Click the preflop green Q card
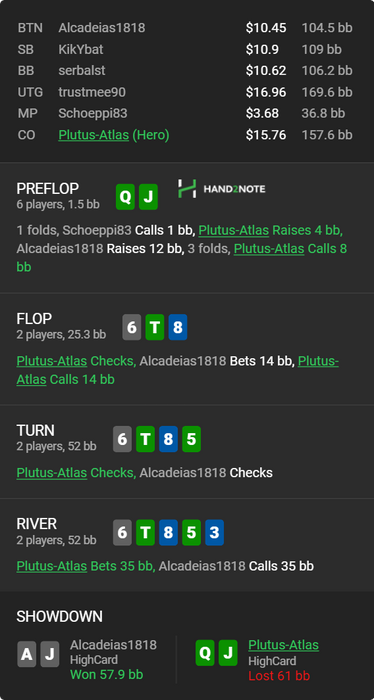 click(x=125, y=197)
